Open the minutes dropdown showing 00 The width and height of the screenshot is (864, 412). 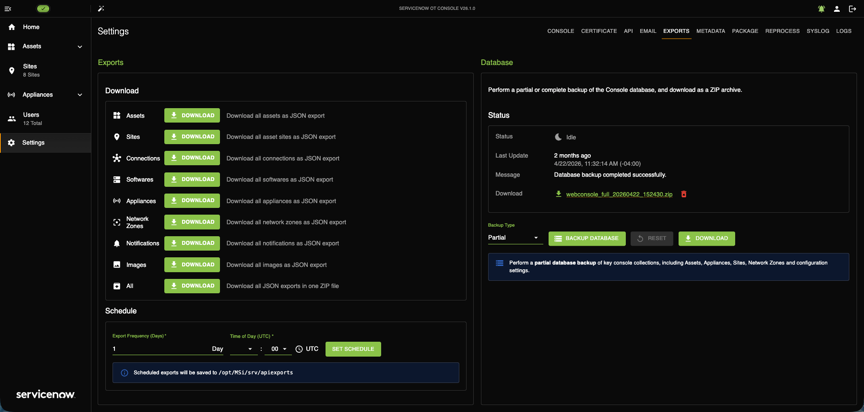[279, 349]
